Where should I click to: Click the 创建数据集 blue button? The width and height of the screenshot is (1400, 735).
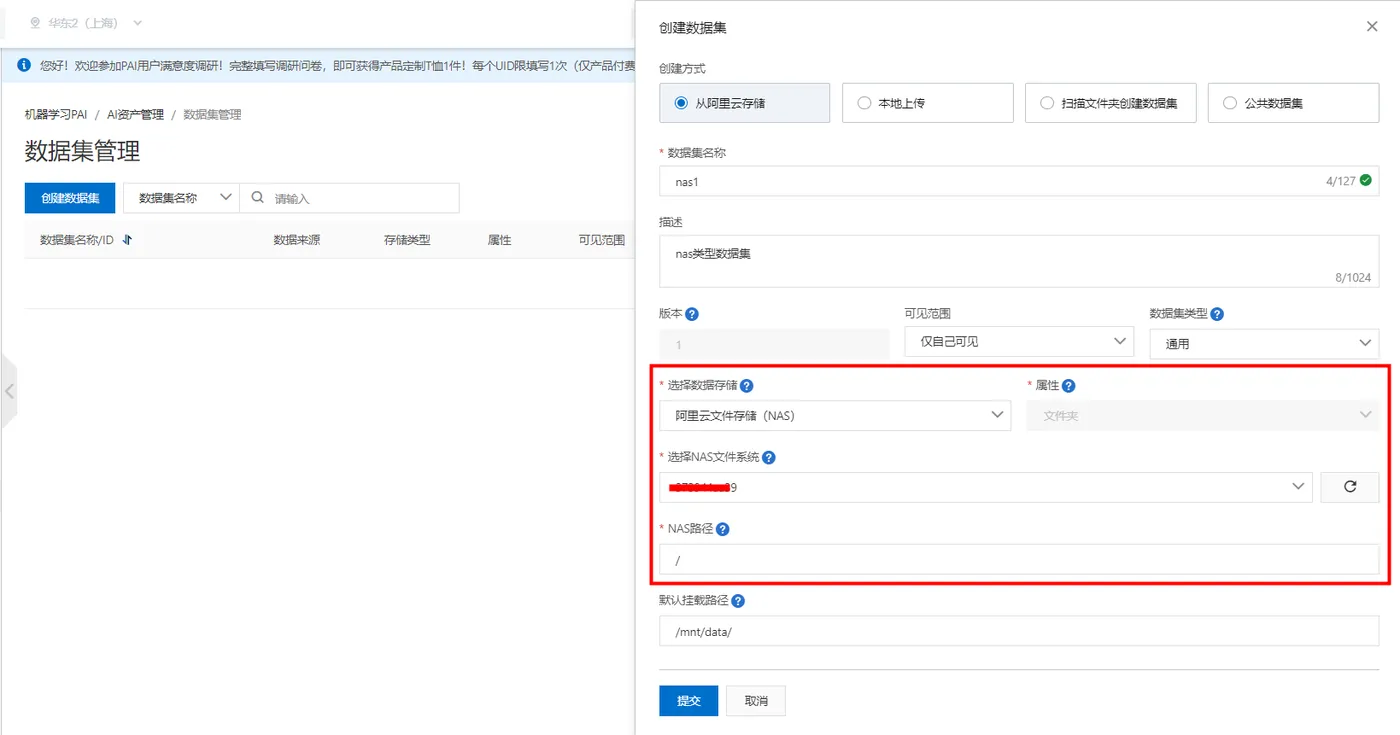point(70,198)
